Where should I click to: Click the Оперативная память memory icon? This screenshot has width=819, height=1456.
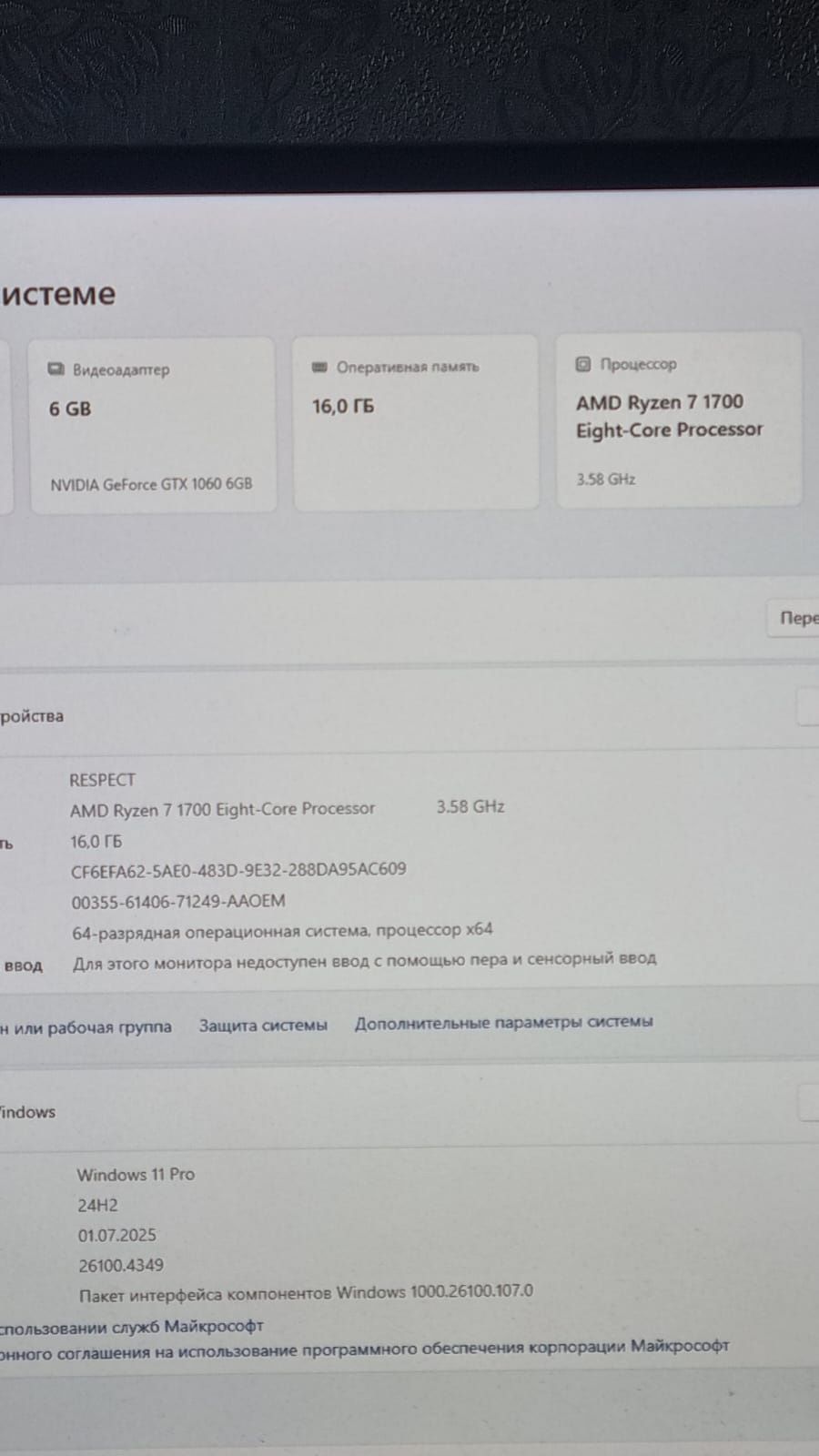pos(319,367)
